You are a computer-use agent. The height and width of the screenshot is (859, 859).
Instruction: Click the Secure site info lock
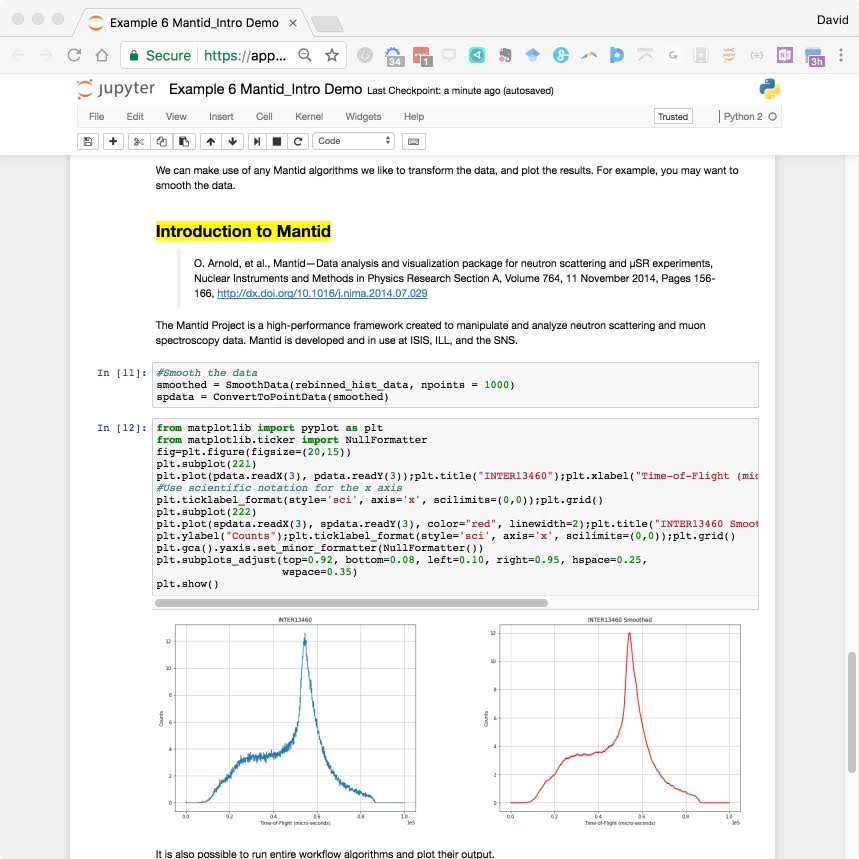[134, 55]
